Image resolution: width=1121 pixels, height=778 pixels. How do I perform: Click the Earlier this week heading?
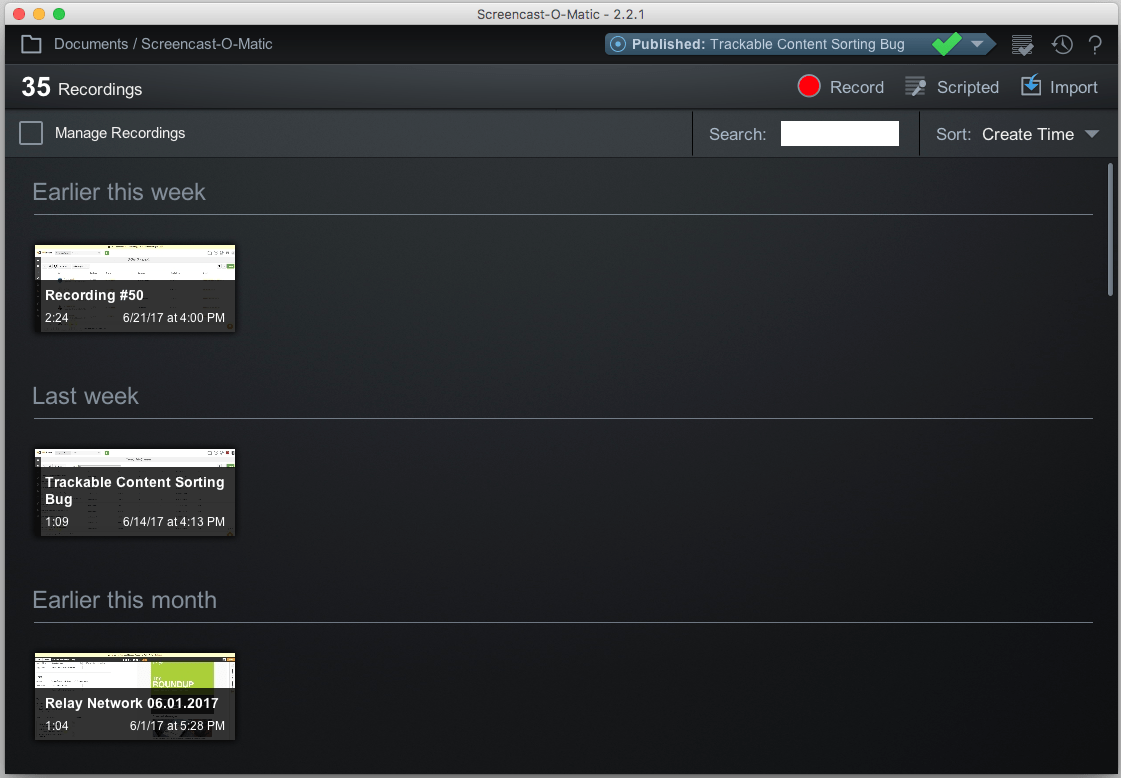[119, 192]
